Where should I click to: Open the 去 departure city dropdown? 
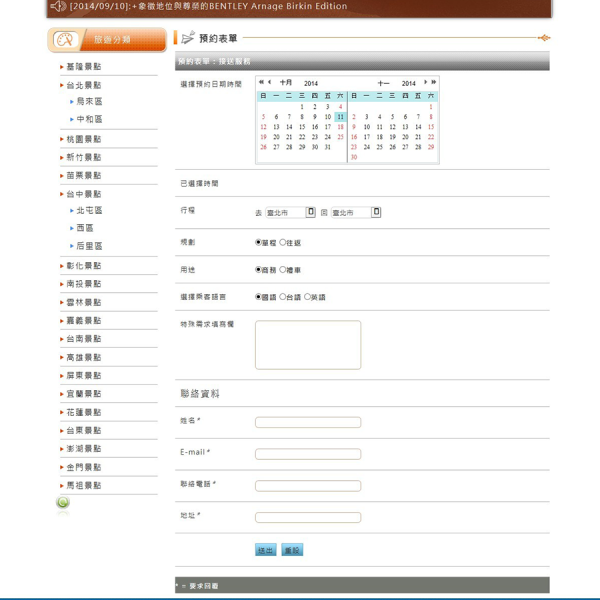[x=290, y=212]
